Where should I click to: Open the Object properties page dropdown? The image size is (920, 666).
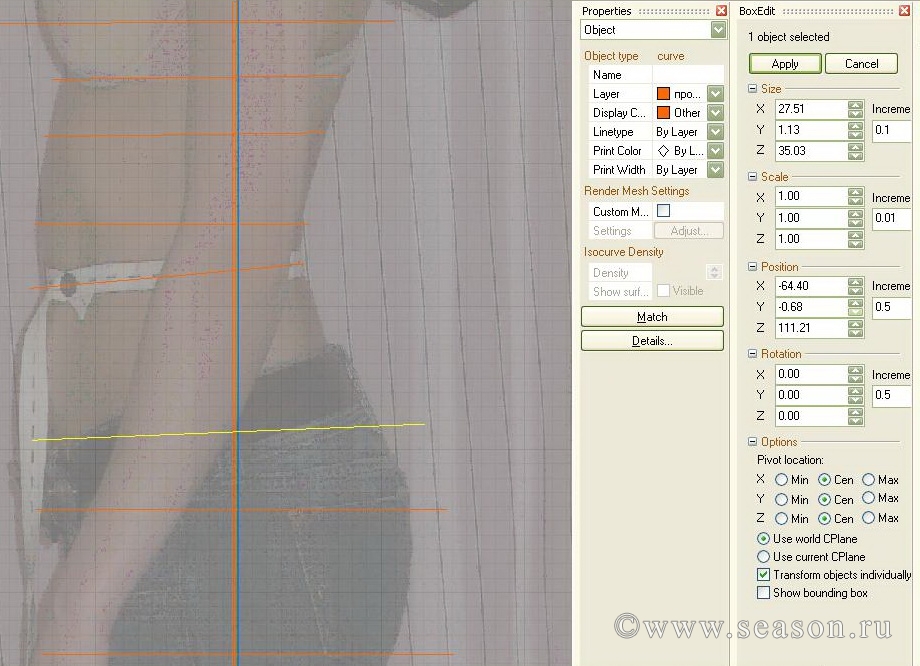pyautogui.click(x=718, y=31)
